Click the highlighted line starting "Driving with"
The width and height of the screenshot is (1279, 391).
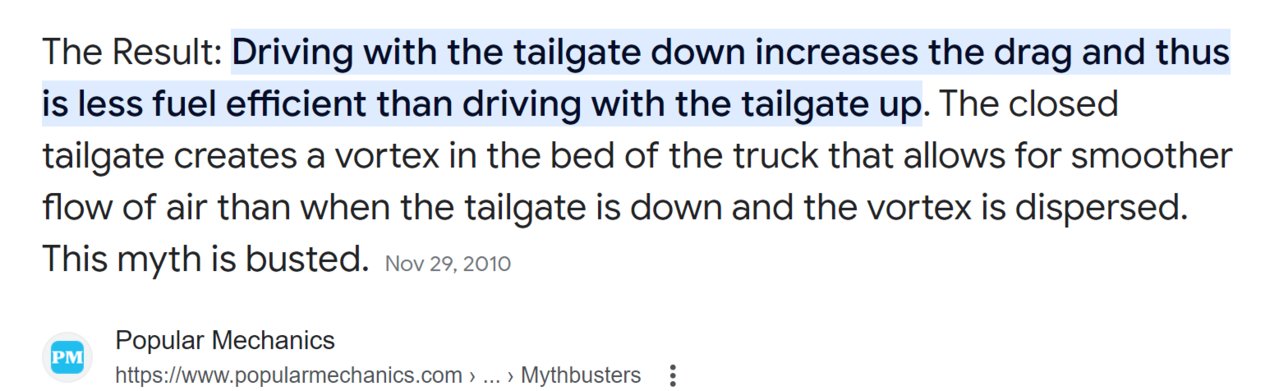[731, 52]
